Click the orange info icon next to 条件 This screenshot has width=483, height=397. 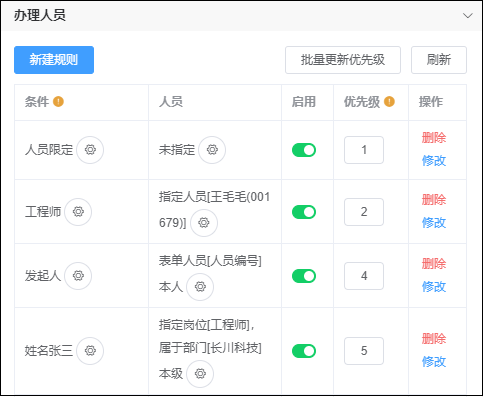coord(58,101)
